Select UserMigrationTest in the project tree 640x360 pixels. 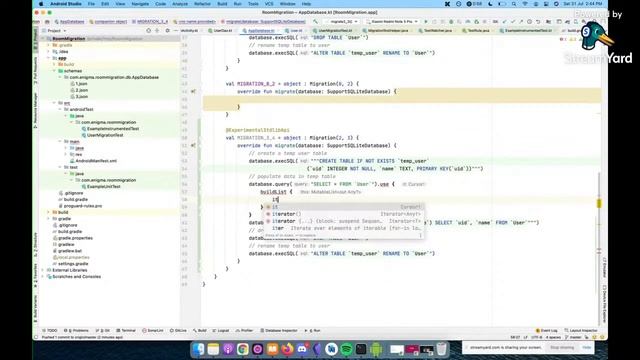tap(102, 135)
